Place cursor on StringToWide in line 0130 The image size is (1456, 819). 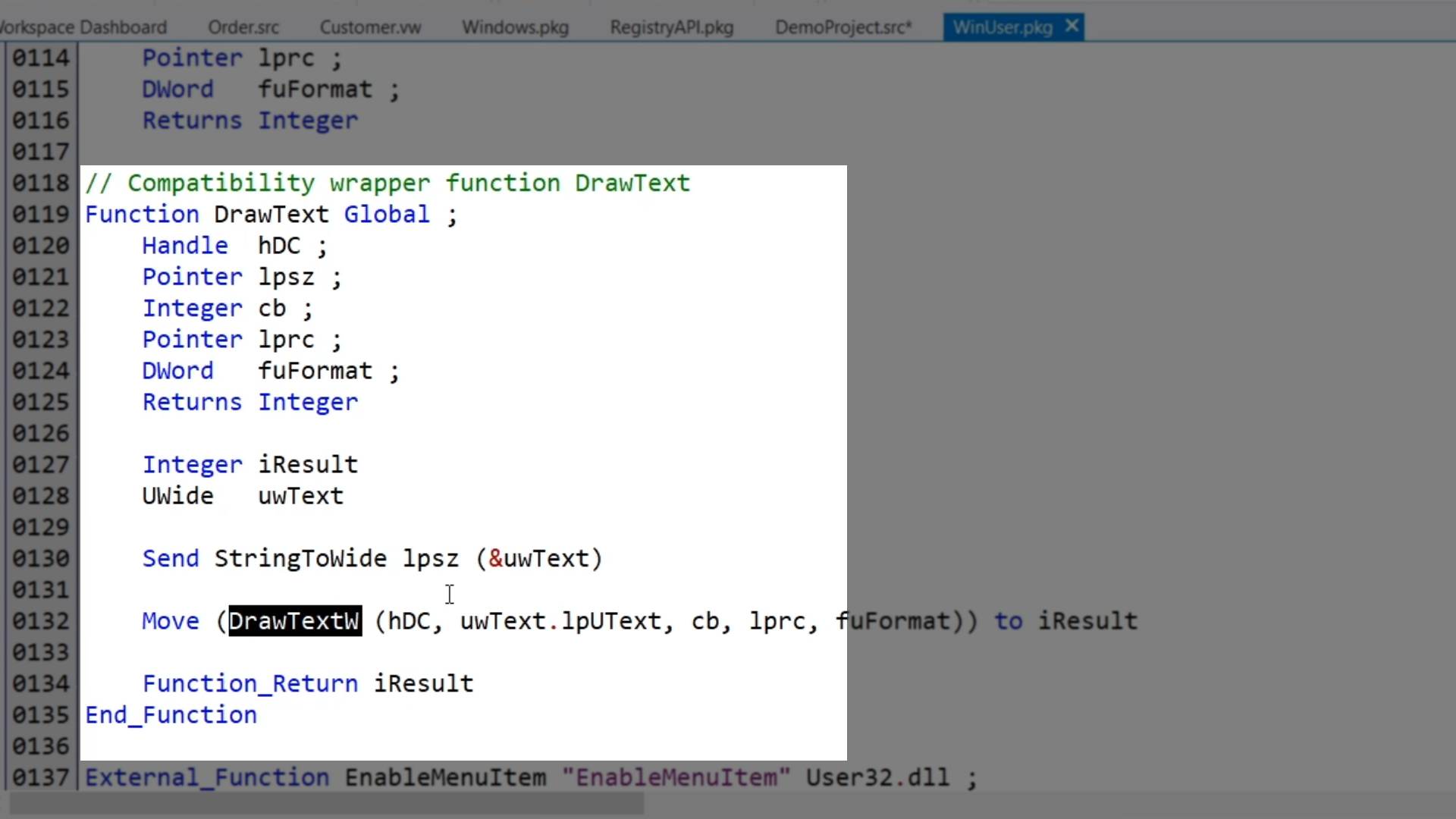pyautogui.click(x=300, y=559)
